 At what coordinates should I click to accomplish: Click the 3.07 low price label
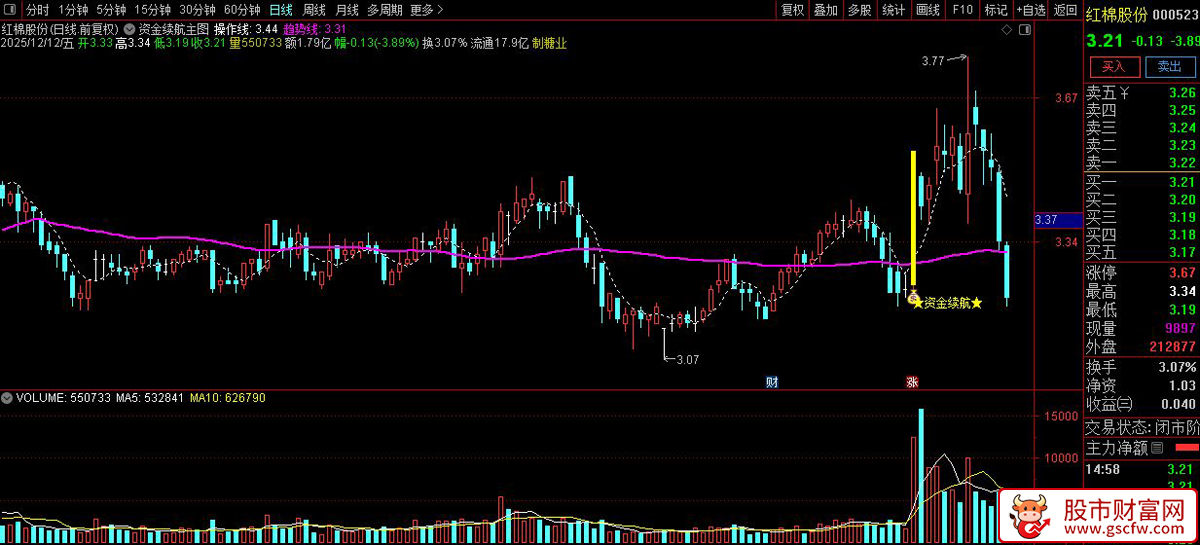(x=687, y=360)
